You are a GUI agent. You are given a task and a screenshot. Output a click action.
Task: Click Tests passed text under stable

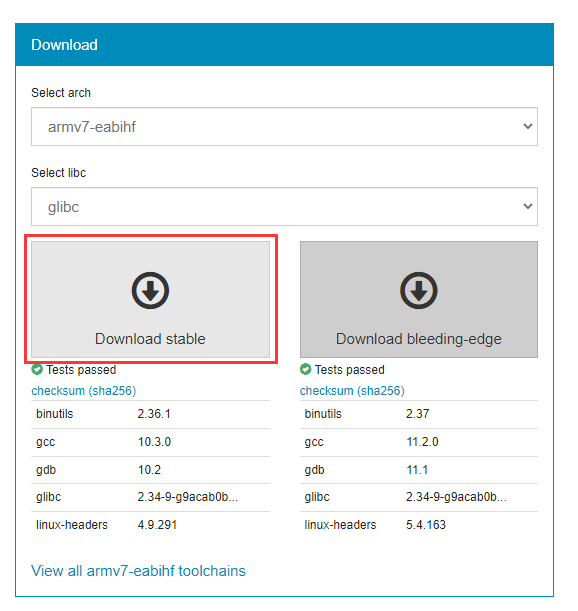click(x=81, y=369)
